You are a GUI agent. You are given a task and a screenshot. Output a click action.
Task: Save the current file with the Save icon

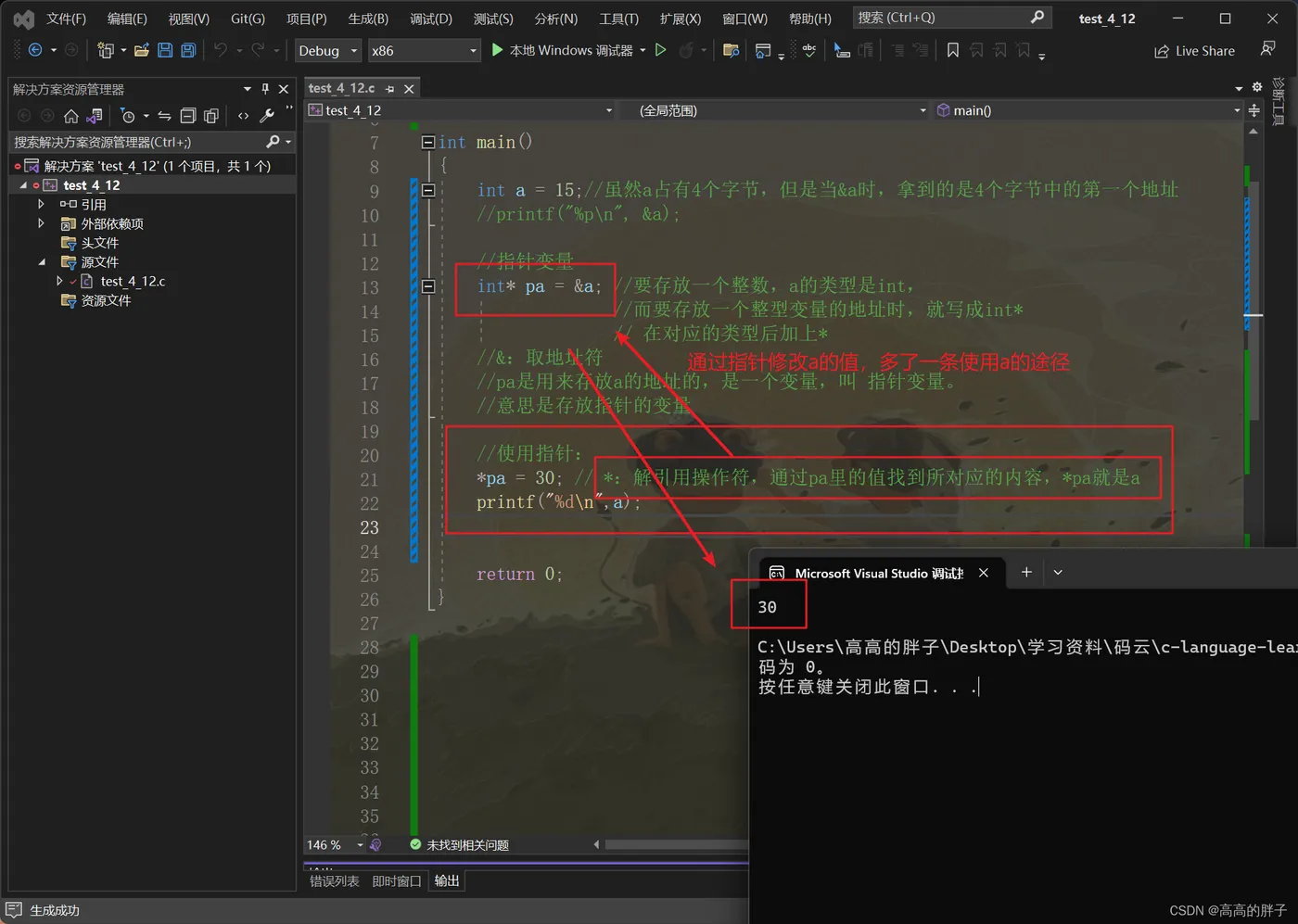[x=165, y=50]
